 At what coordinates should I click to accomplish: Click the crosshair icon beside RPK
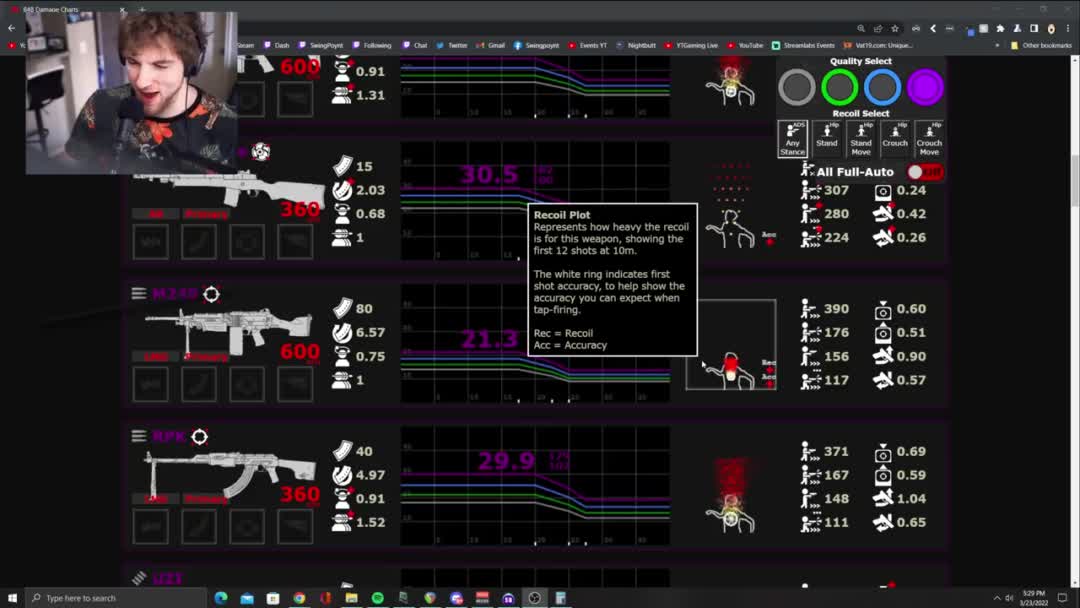pos(199,437)
